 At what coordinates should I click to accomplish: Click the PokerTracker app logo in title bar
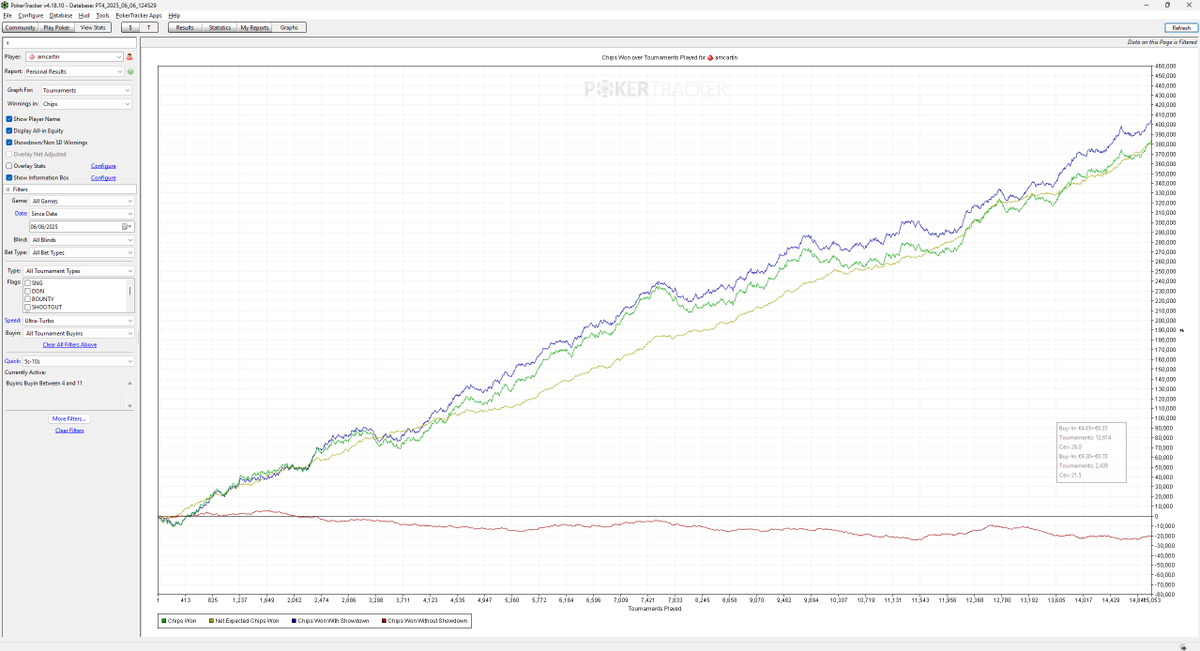[6, 5]
